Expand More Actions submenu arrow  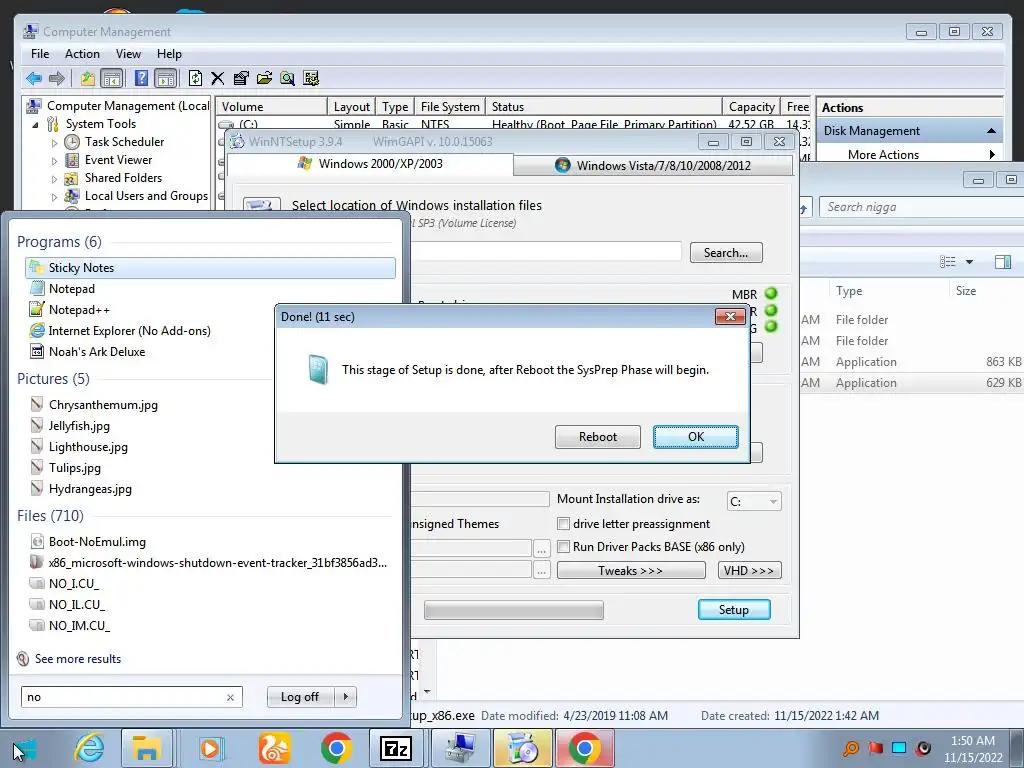pos(992,155)
